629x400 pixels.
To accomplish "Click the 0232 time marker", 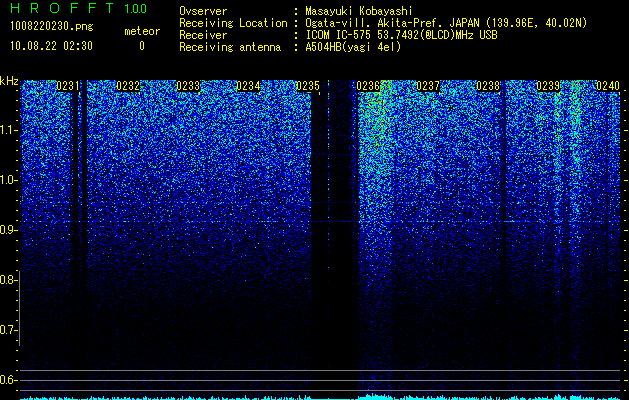I will tap(128, 86).
